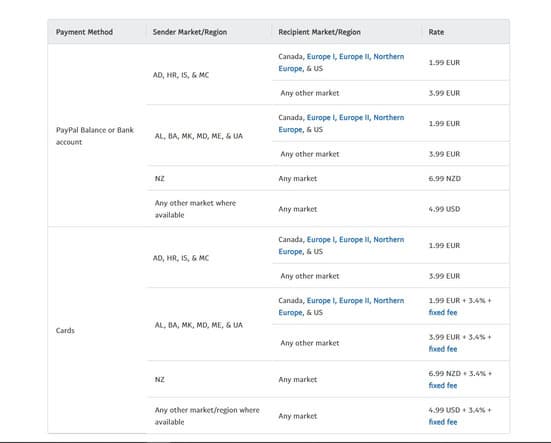This screenshot has width=551, height=443.
Task: Open Europe I link in Cards AL, BA row
Action: click(x=321, y=301)
